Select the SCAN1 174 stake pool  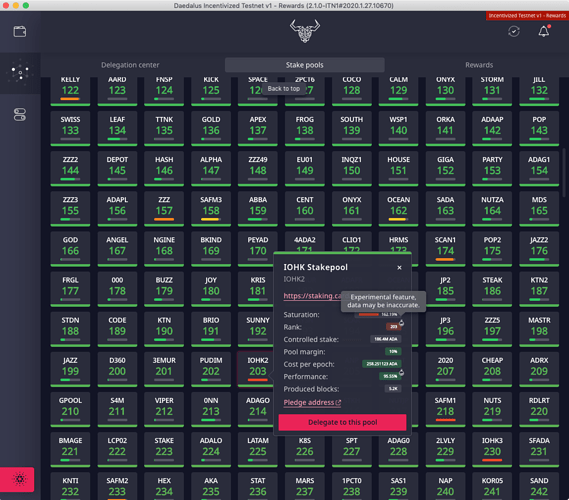click(445, 250)
